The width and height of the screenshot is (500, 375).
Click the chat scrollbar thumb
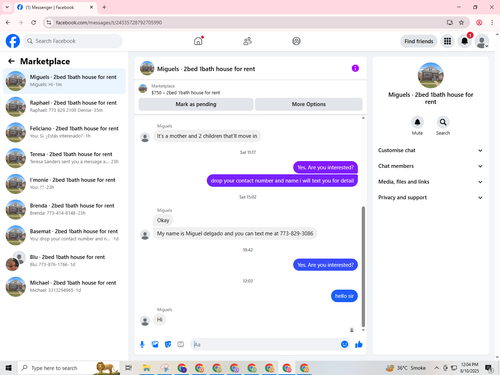click(363, 267)
